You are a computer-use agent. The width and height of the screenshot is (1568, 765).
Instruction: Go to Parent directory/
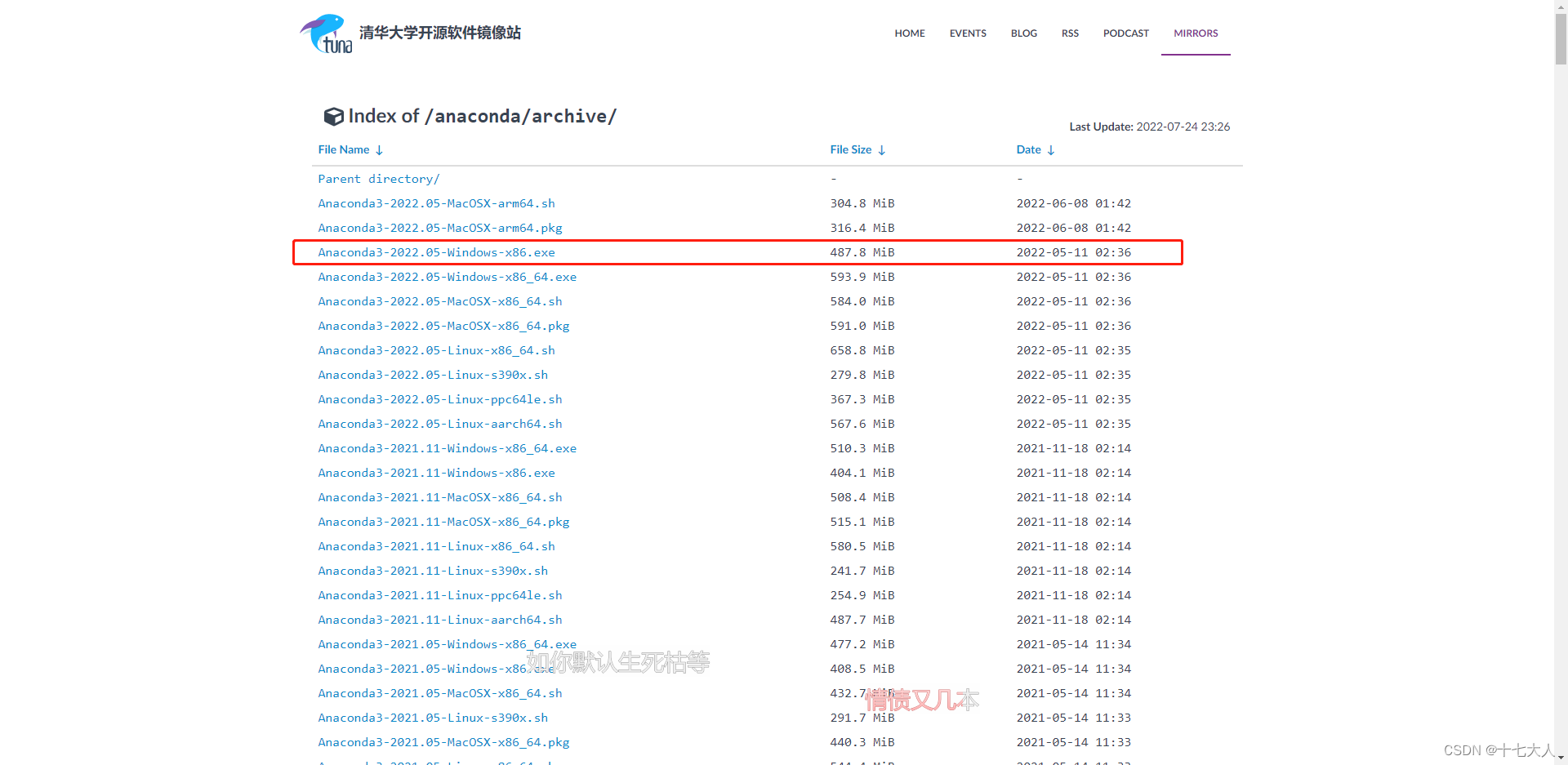[x=379, y=179]
